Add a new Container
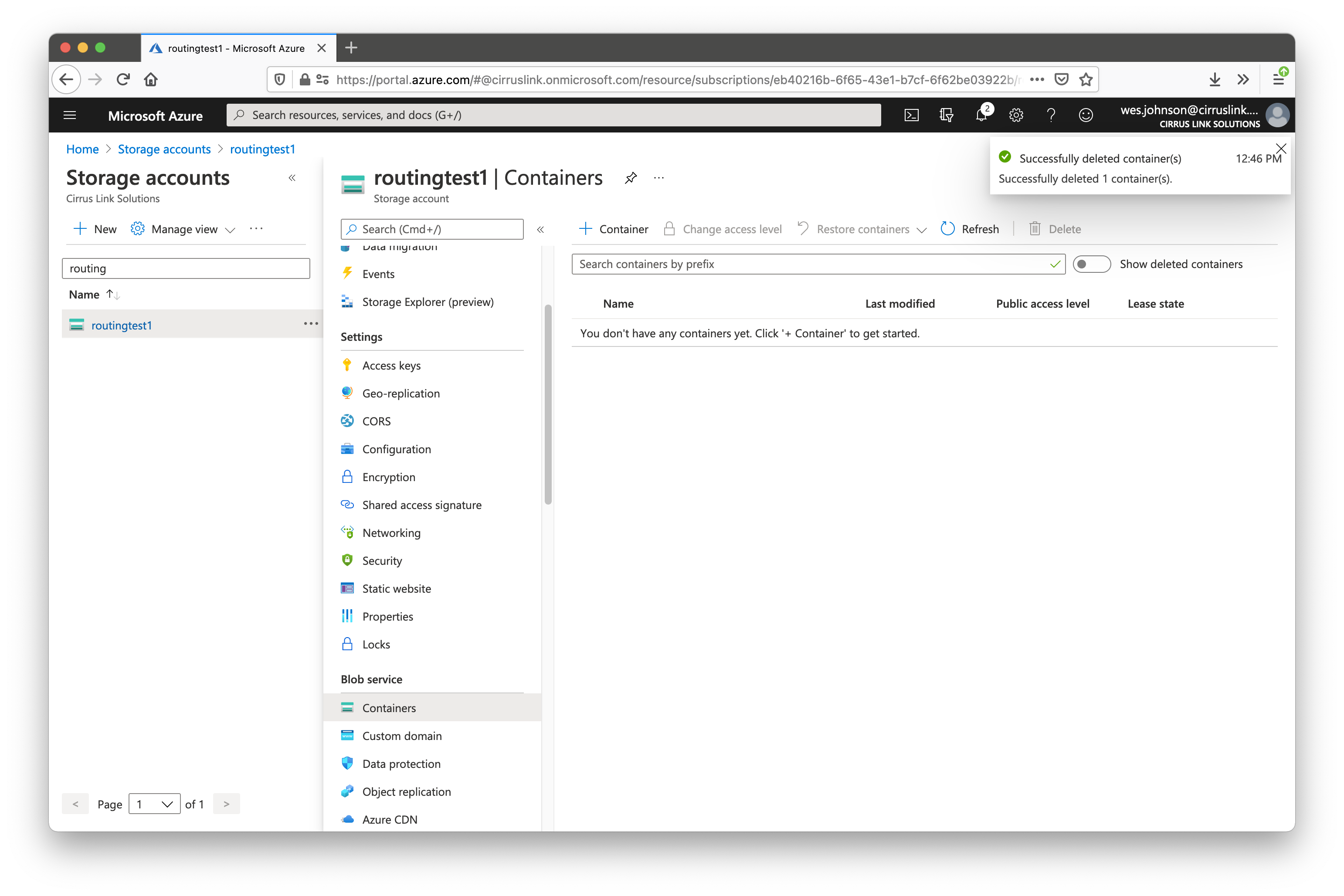The width and height of the screenshot is (1344, 896). point(613,229)
